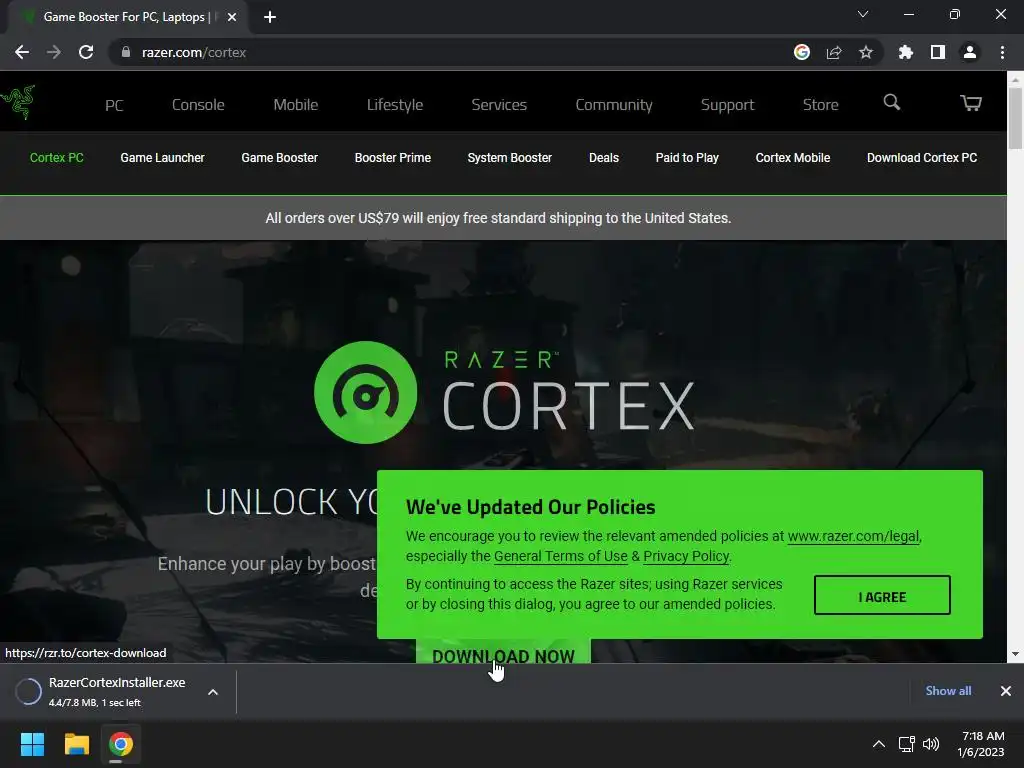Open the clock and date flyout
1024x768 pixels.
point(982,744)
